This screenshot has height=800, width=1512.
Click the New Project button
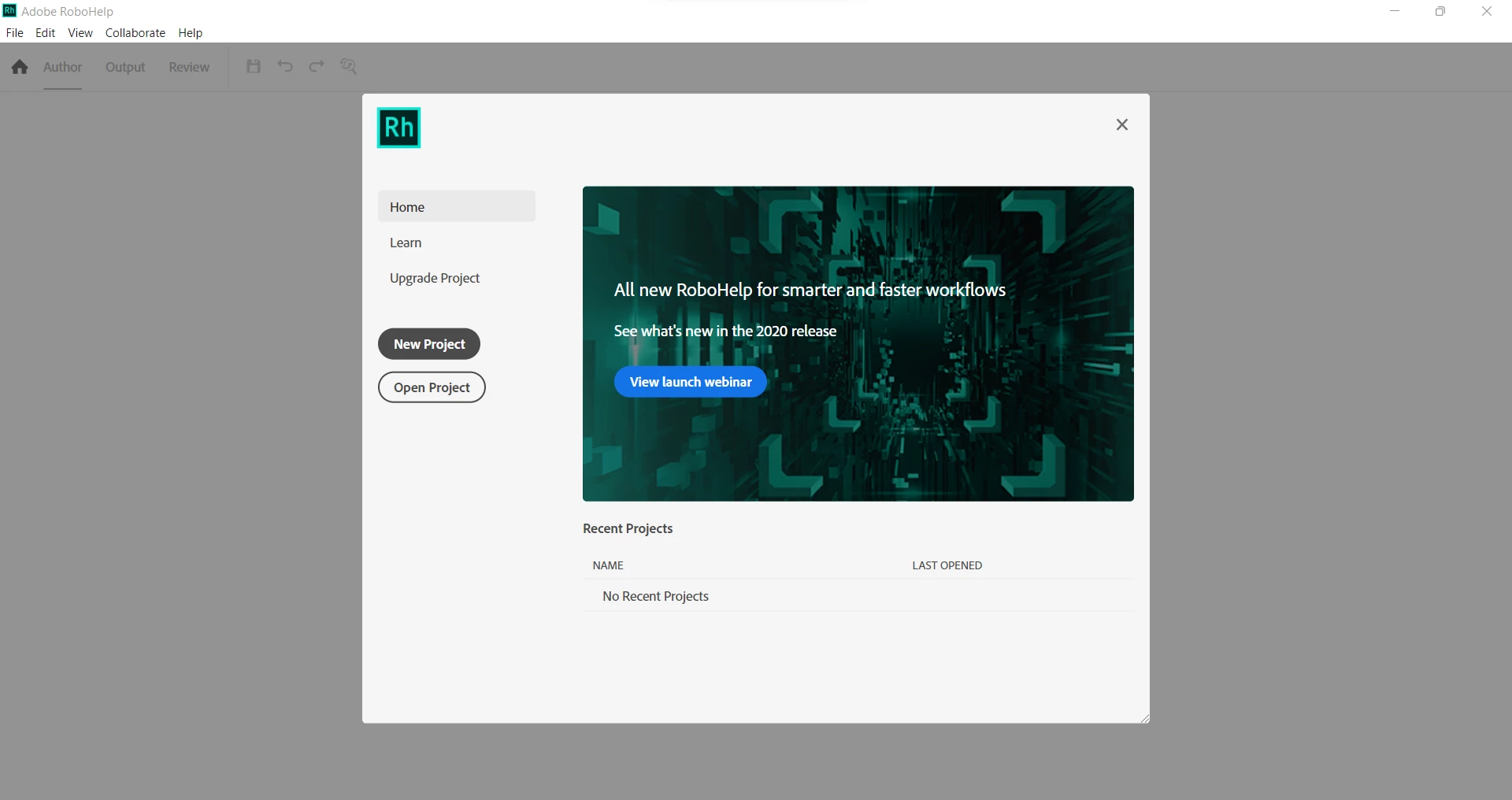tap(429, 344)
